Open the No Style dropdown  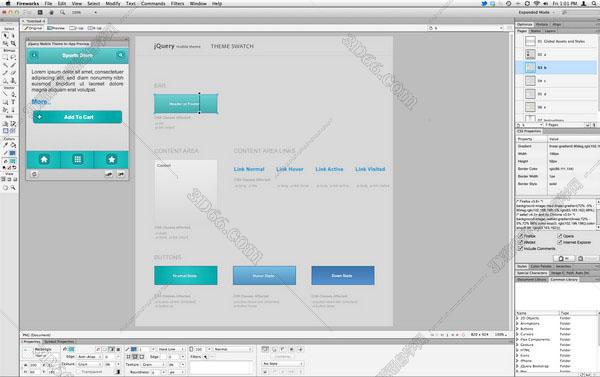coord(283,364)
